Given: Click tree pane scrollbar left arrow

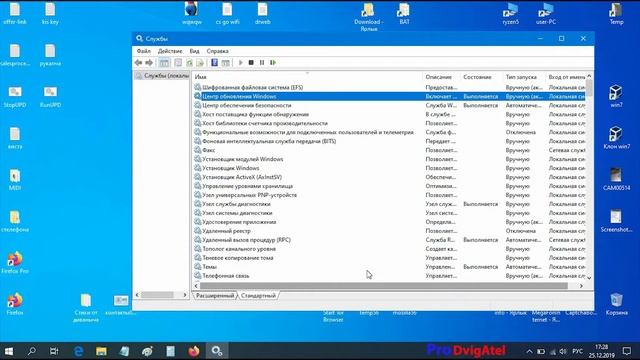Looking at the screenshot, I should (x=137, y=295).
